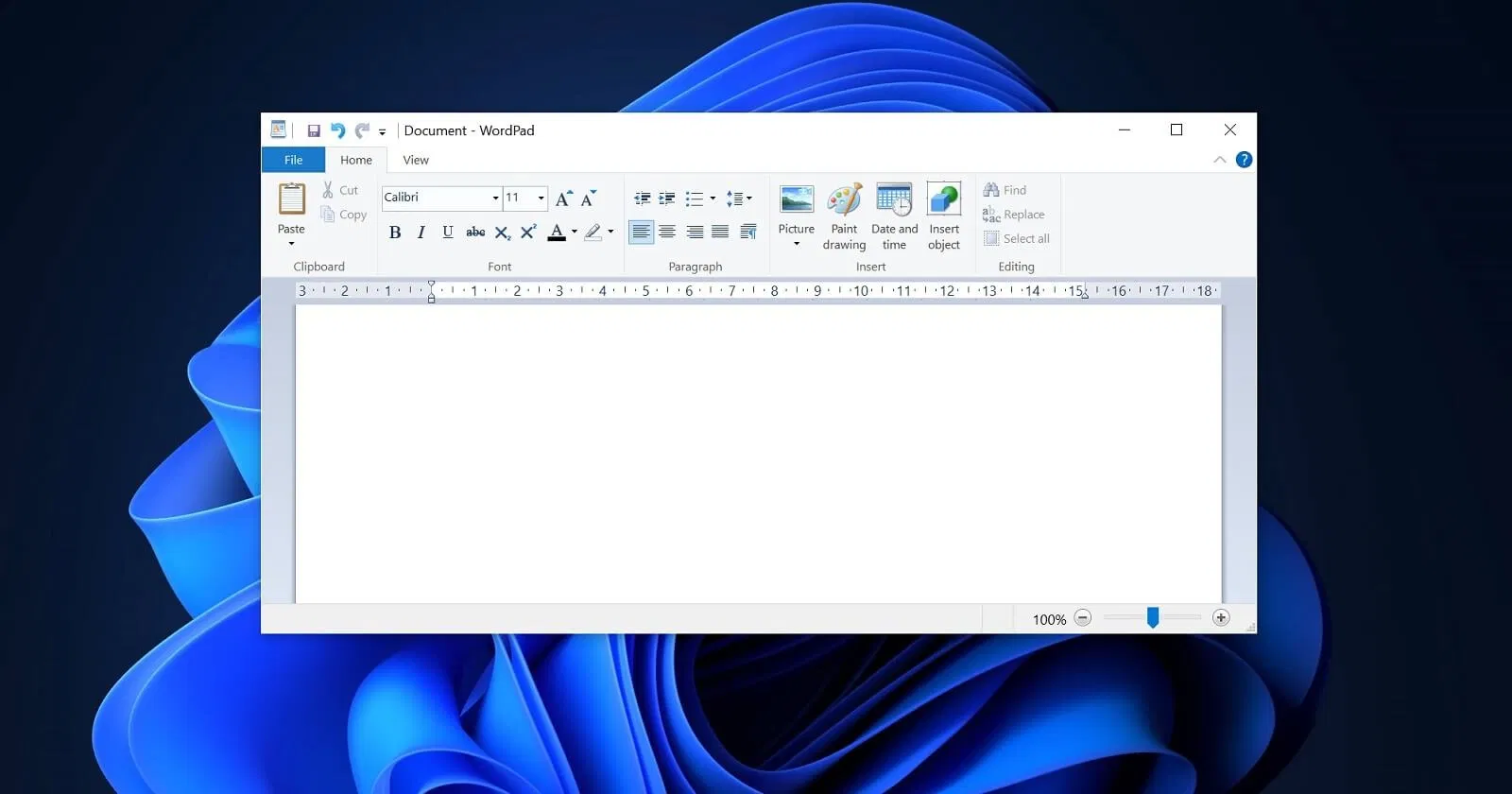Viewport: 1512px width, 794px height.
Task: Expand the font size dropdown
Action: coord(541,198)
